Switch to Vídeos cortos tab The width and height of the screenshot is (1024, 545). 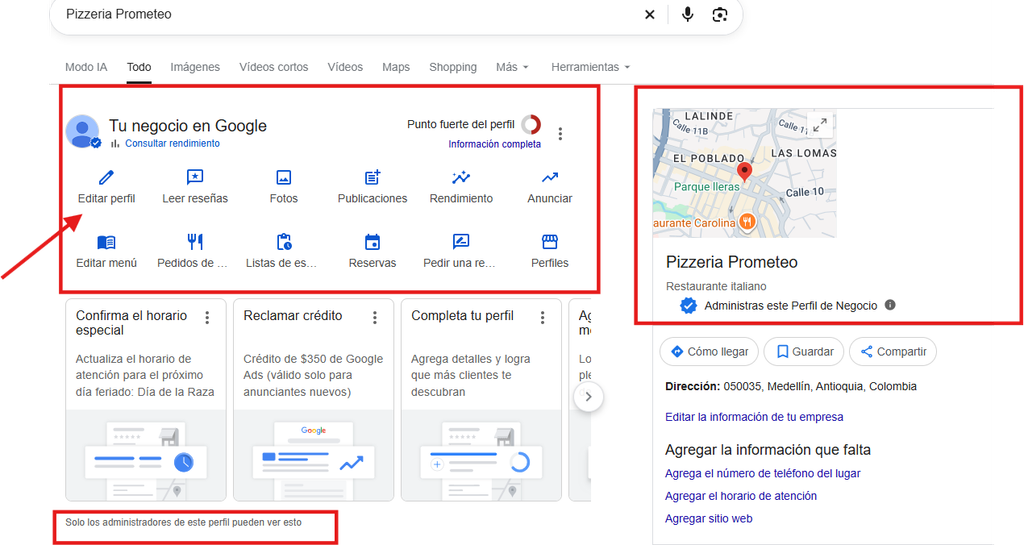tap(274, 67)
